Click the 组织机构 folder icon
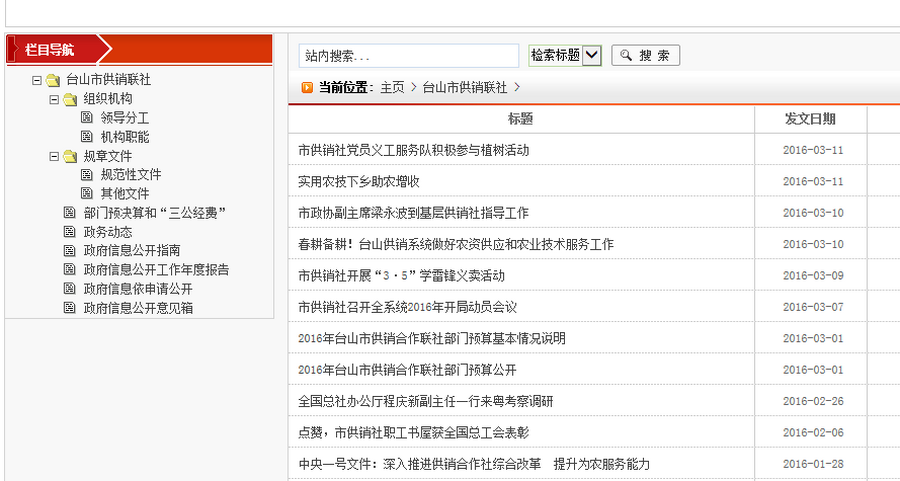 click(x=70, y=99)
